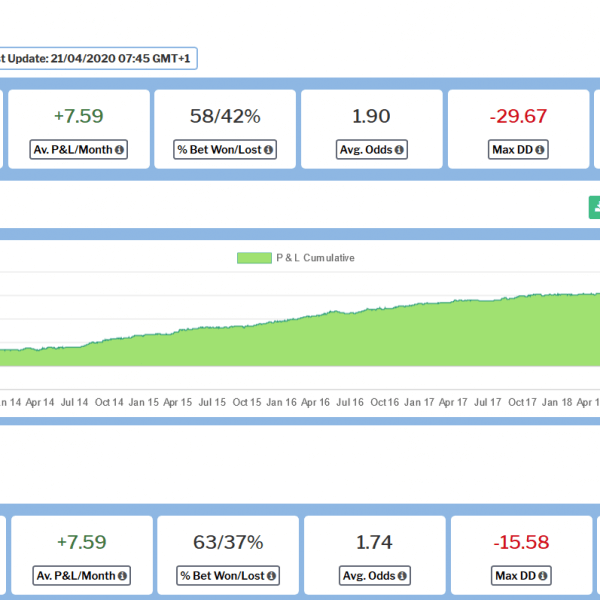600x600 pixels.
Task: Toggle P & L Cumulative legend green swatch
Action: click(x=254, y=258)
